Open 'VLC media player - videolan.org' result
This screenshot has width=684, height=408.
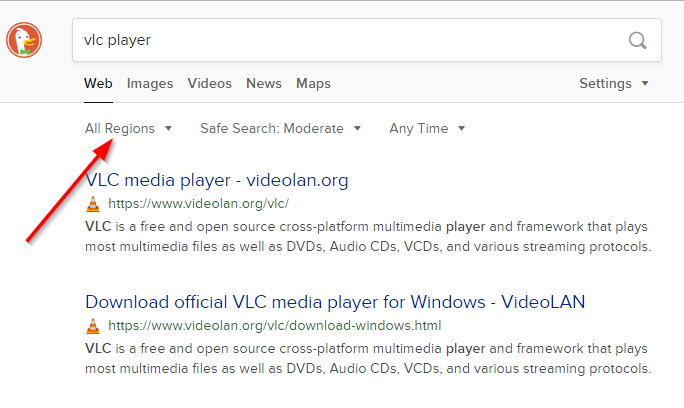(217, 180)
